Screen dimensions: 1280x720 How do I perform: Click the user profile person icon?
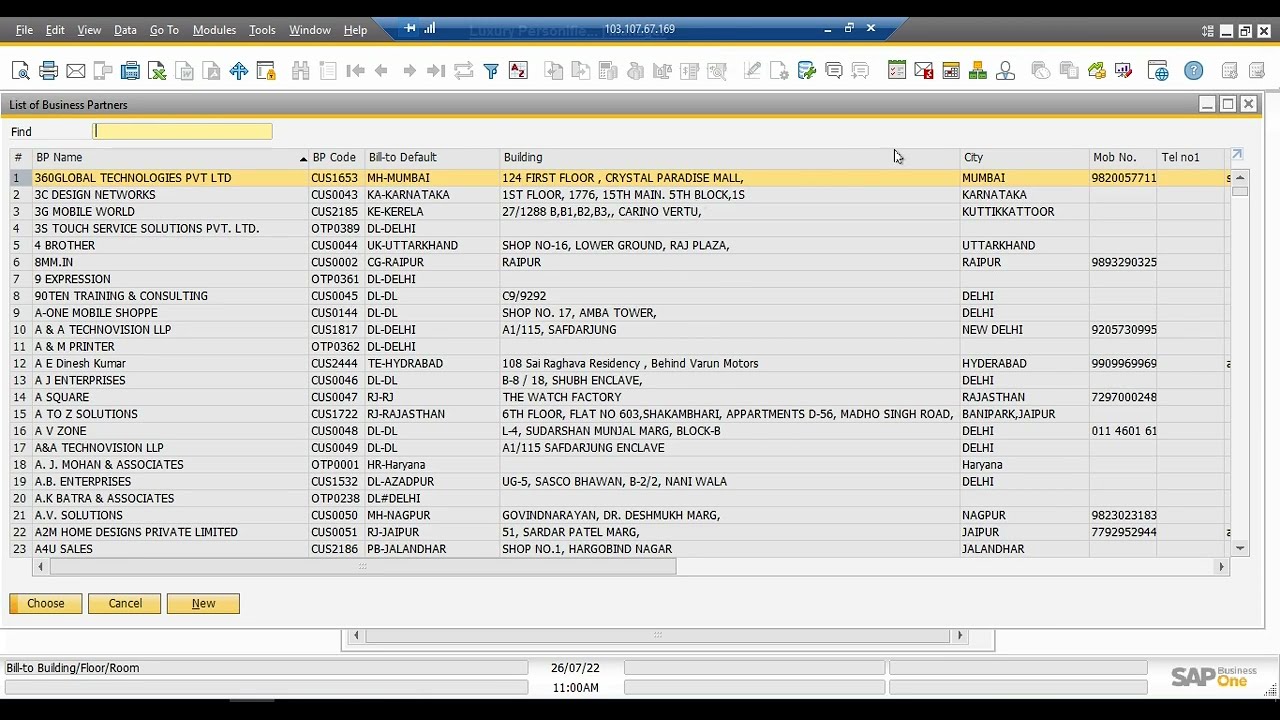(x=1006, y=71)
